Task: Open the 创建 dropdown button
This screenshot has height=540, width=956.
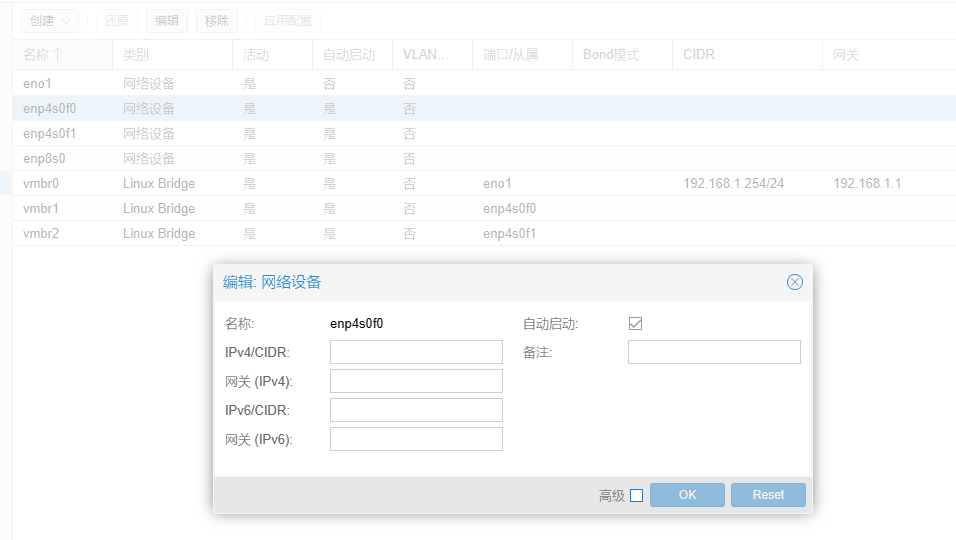Action: (50, 21)
